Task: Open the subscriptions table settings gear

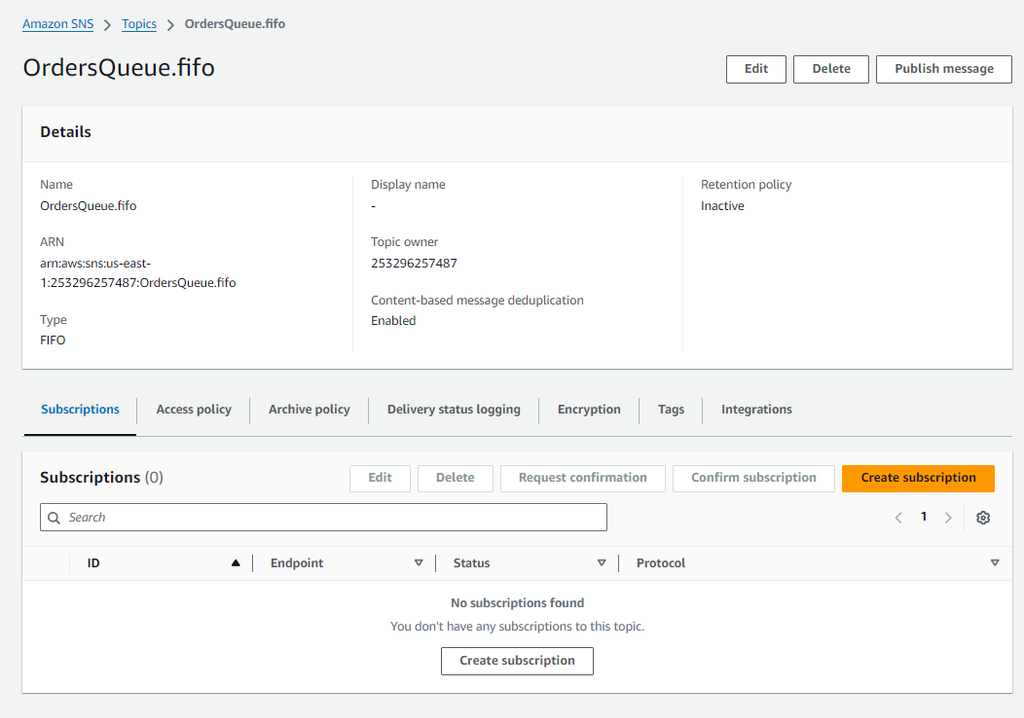Action: [983, 517]
